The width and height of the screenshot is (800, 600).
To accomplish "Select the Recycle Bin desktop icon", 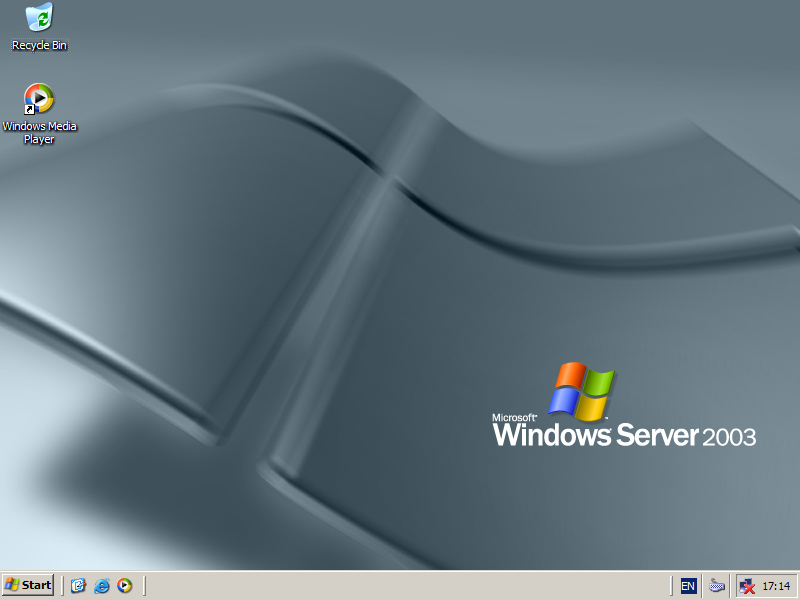I will click(x=39, y=26).
